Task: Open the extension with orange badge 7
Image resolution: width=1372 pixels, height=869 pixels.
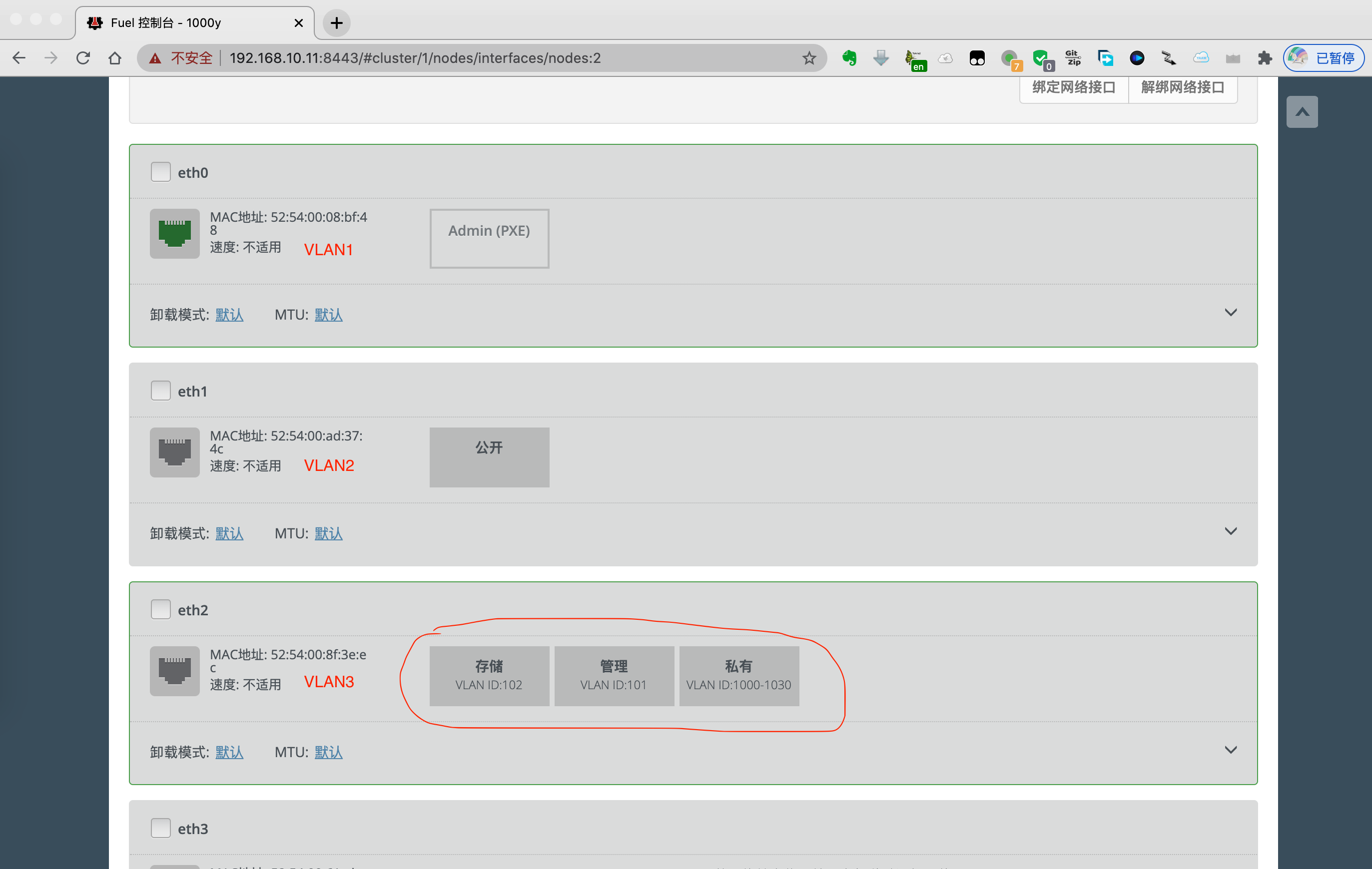Action: (x=1011, y=59)
